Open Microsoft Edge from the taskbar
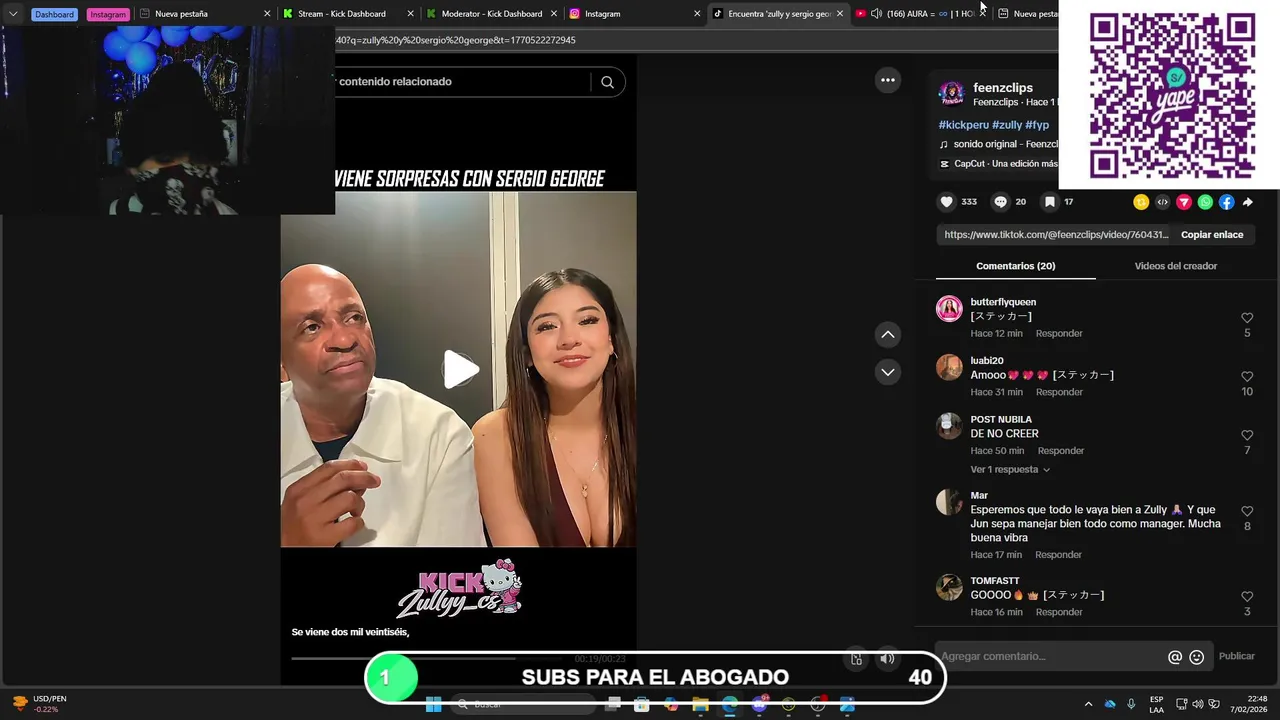 [730, 704]
